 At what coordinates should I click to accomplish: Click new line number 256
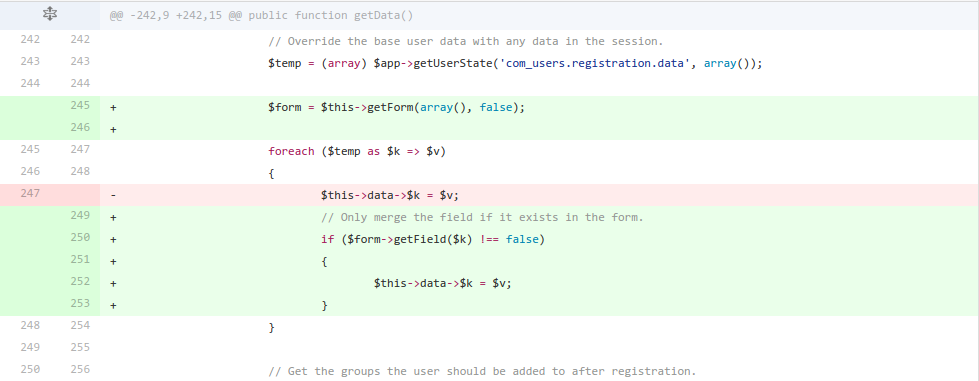pos(79,369)
